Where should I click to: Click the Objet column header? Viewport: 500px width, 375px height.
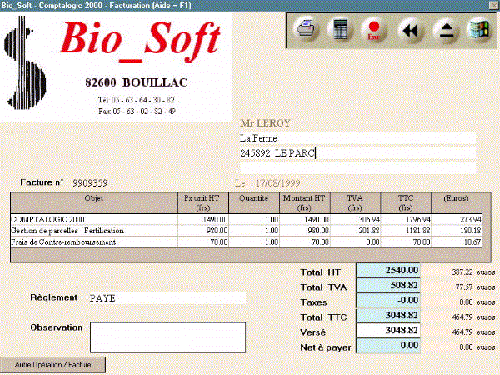94,203
